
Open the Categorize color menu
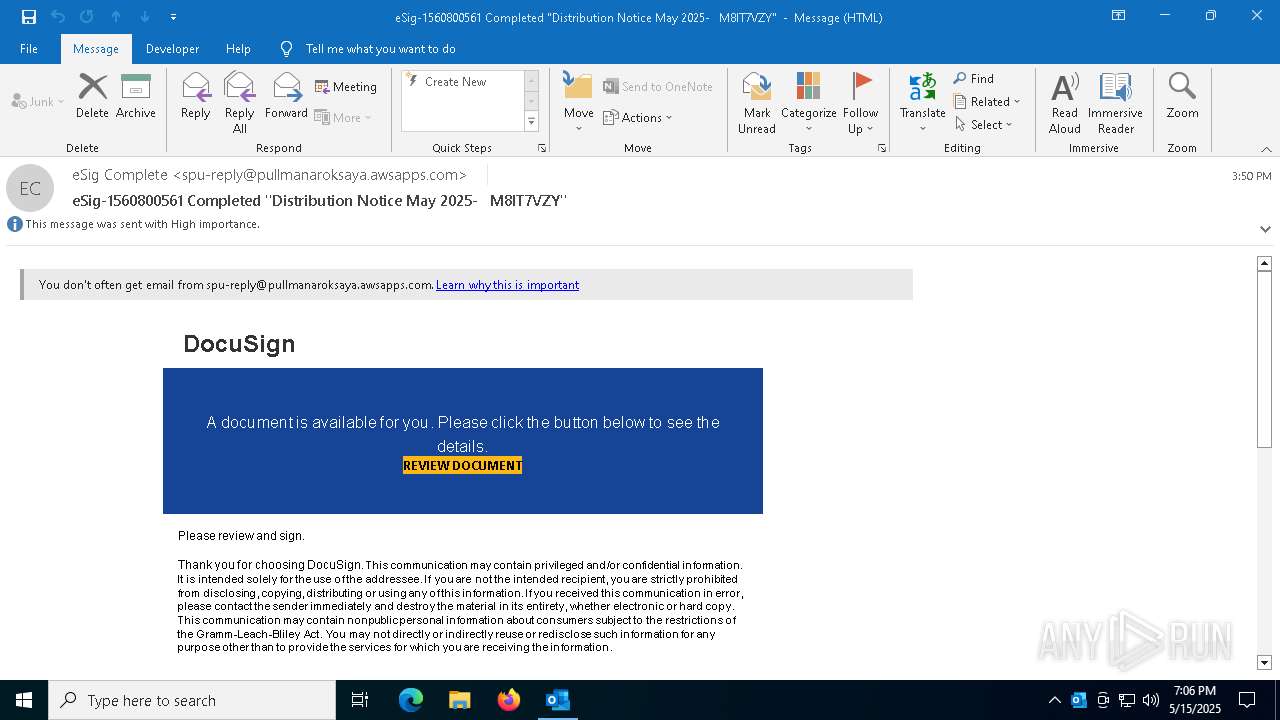[x=808, y=102]
